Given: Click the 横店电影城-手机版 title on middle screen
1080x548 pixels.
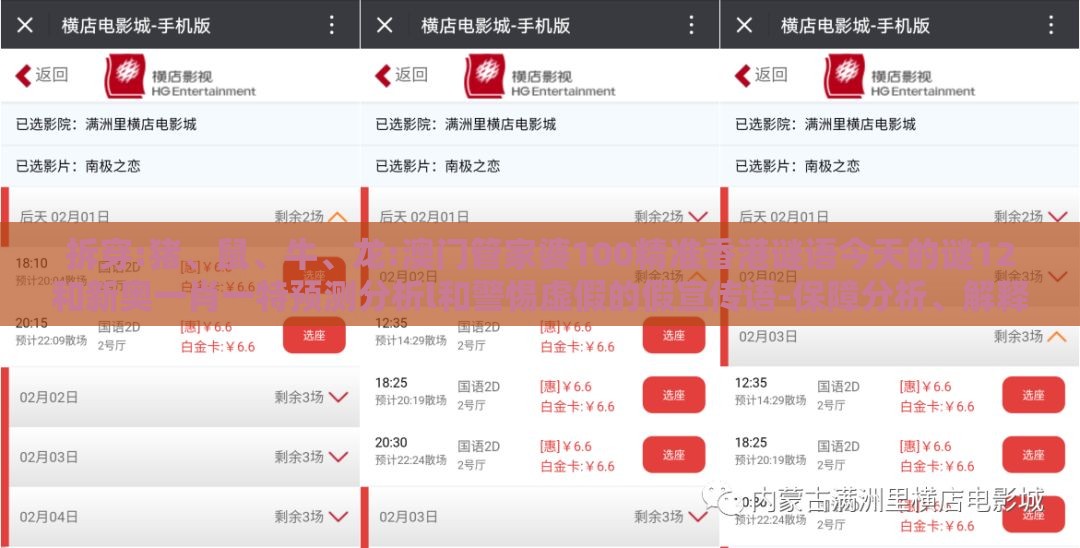Looking at the screenshot, I should (x=495, y=25).
